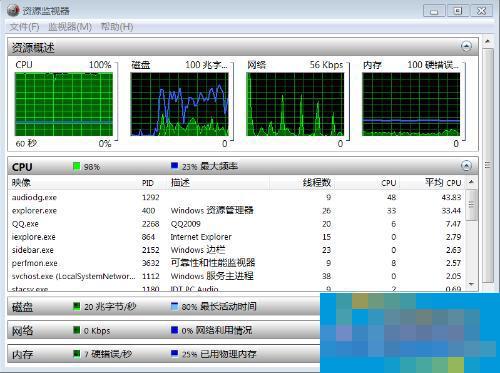Image resolution: width=500 pixels, height=373 pixels.
Task: Click the green 0 Kbps network swatch
Action: pyautogui.click(x=76, y=330)
